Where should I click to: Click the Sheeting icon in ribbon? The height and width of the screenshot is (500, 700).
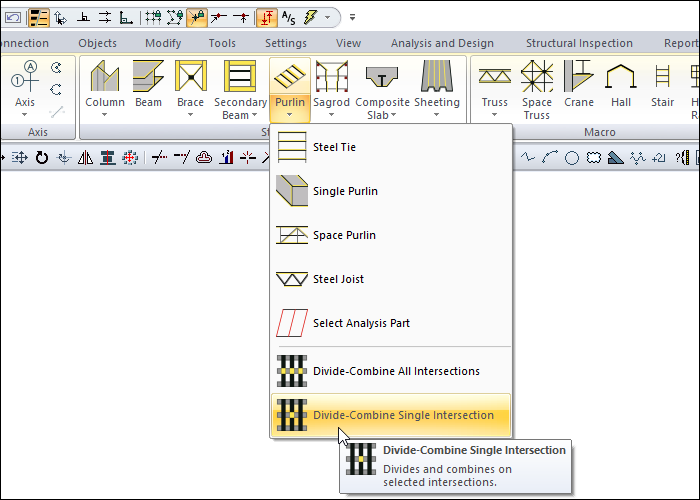[437, 76]
